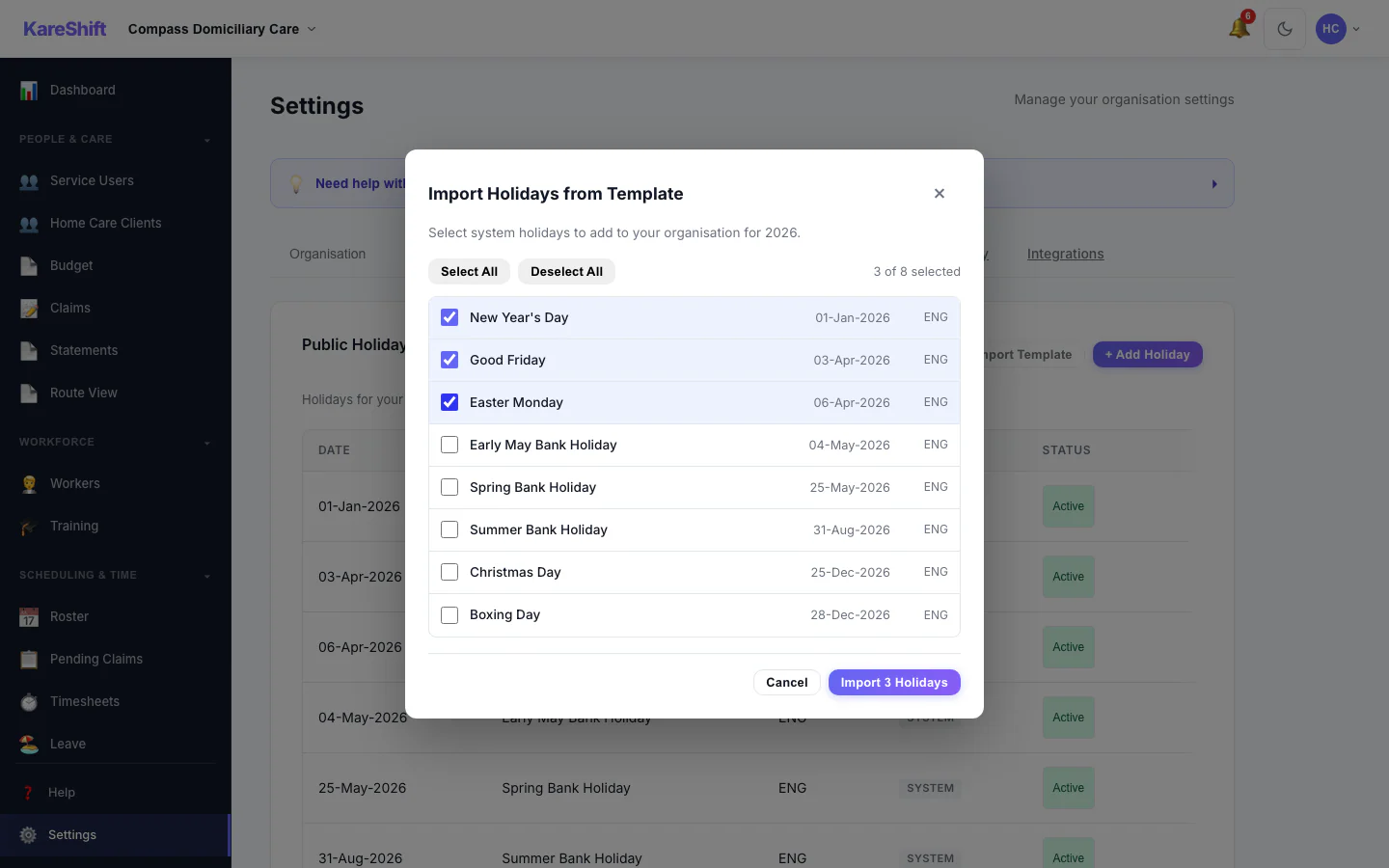Image resolution: width=1389 pixels, height=868 pixels.
Task: Click the KareShift logo
Action: point(65,29)
